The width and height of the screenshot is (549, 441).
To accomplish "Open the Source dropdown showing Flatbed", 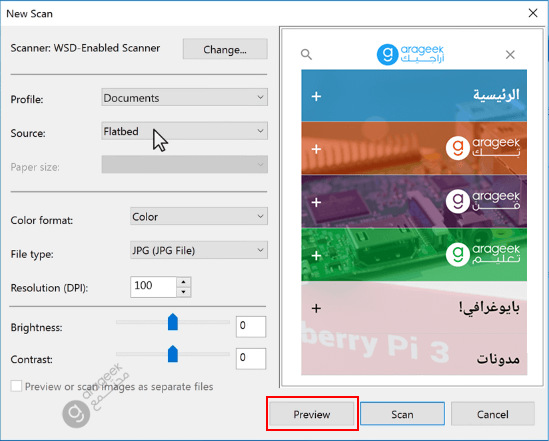I will click(185, 131).
